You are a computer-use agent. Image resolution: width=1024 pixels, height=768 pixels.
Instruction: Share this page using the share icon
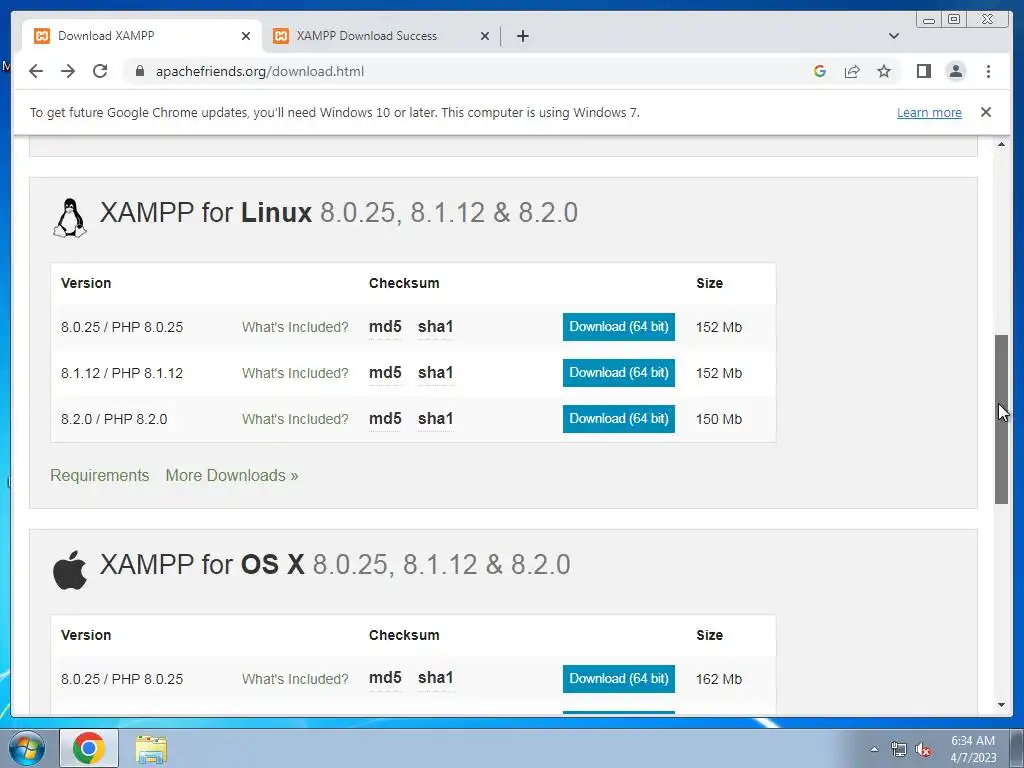pyautogui.click(x=852, y=71)
